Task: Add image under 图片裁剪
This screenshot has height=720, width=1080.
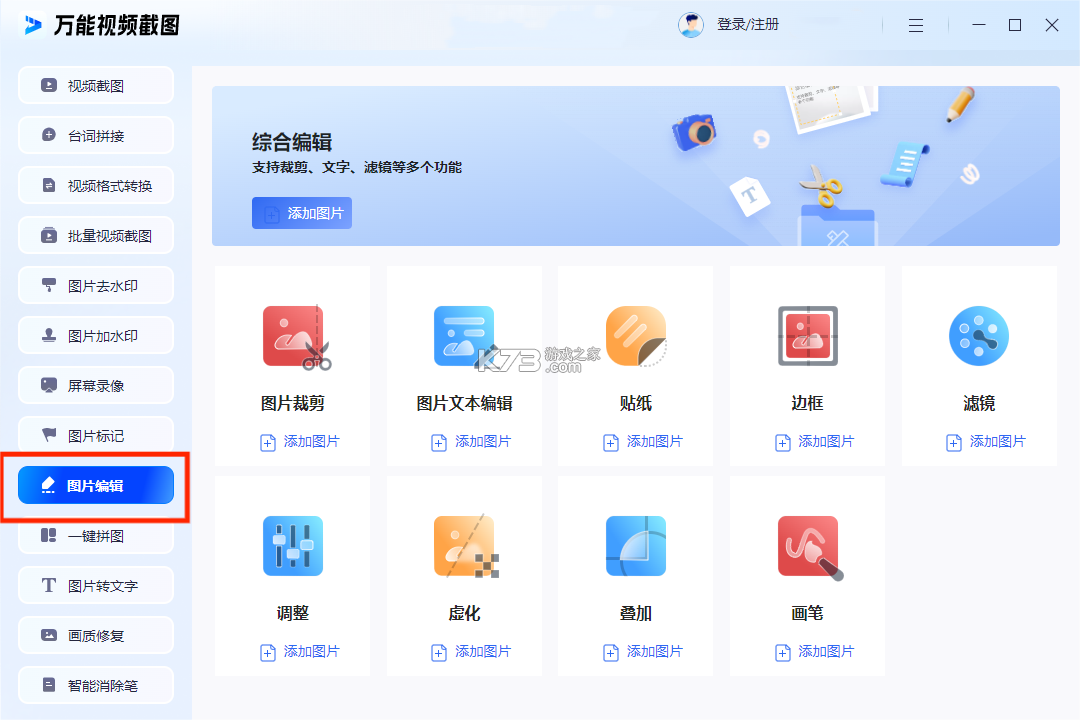Action: pos(300,442)
